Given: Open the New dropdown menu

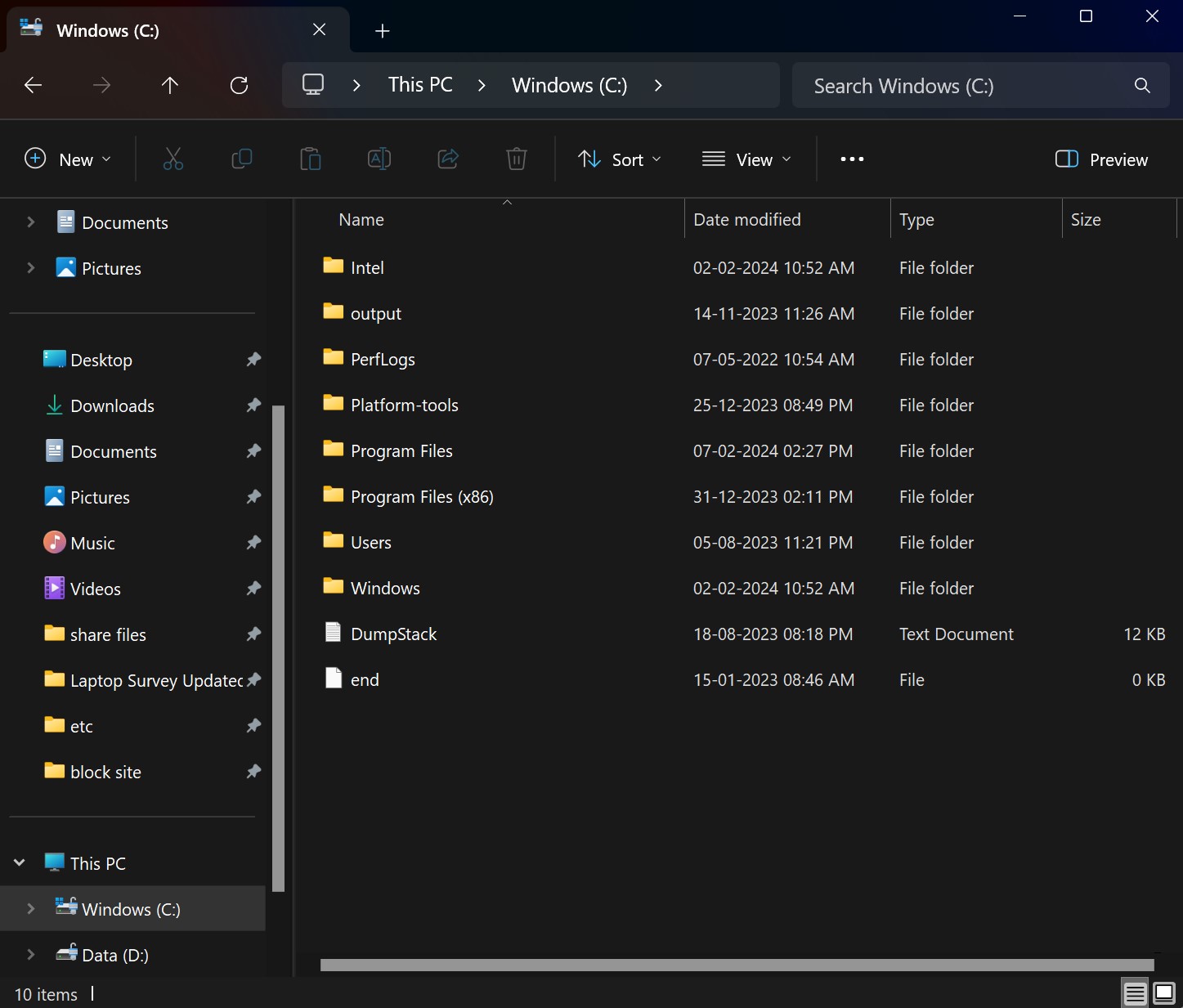Looking at the screenshot, I should tap(68, 159).
